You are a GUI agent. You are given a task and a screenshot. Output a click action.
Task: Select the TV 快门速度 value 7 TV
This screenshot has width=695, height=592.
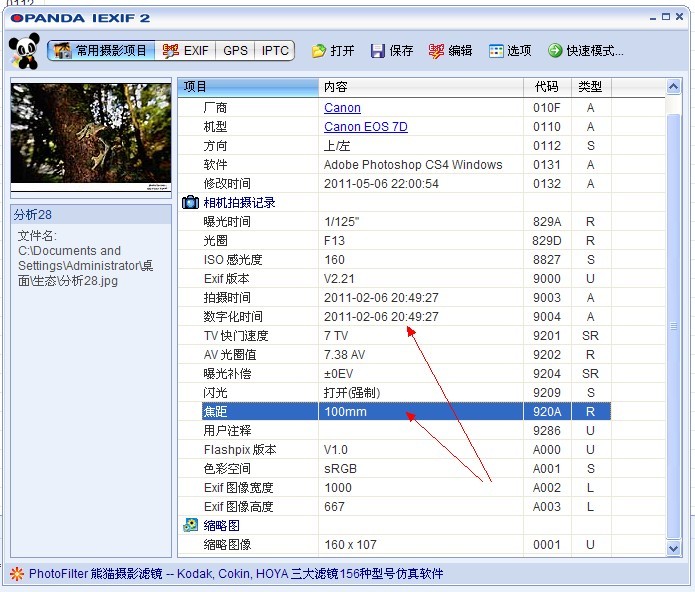336,336
